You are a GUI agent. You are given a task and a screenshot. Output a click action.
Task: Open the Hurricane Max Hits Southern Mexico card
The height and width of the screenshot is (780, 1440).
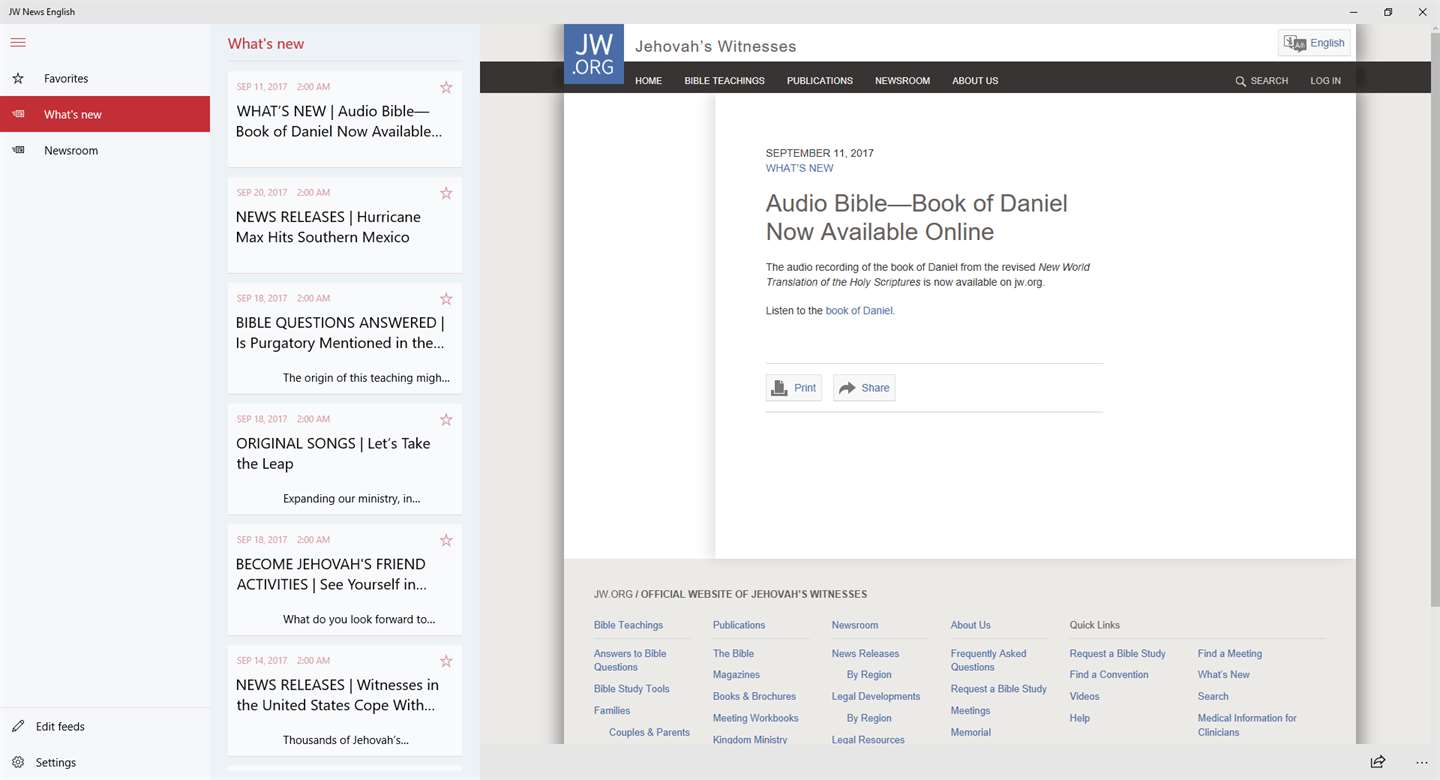coord(345,224)
